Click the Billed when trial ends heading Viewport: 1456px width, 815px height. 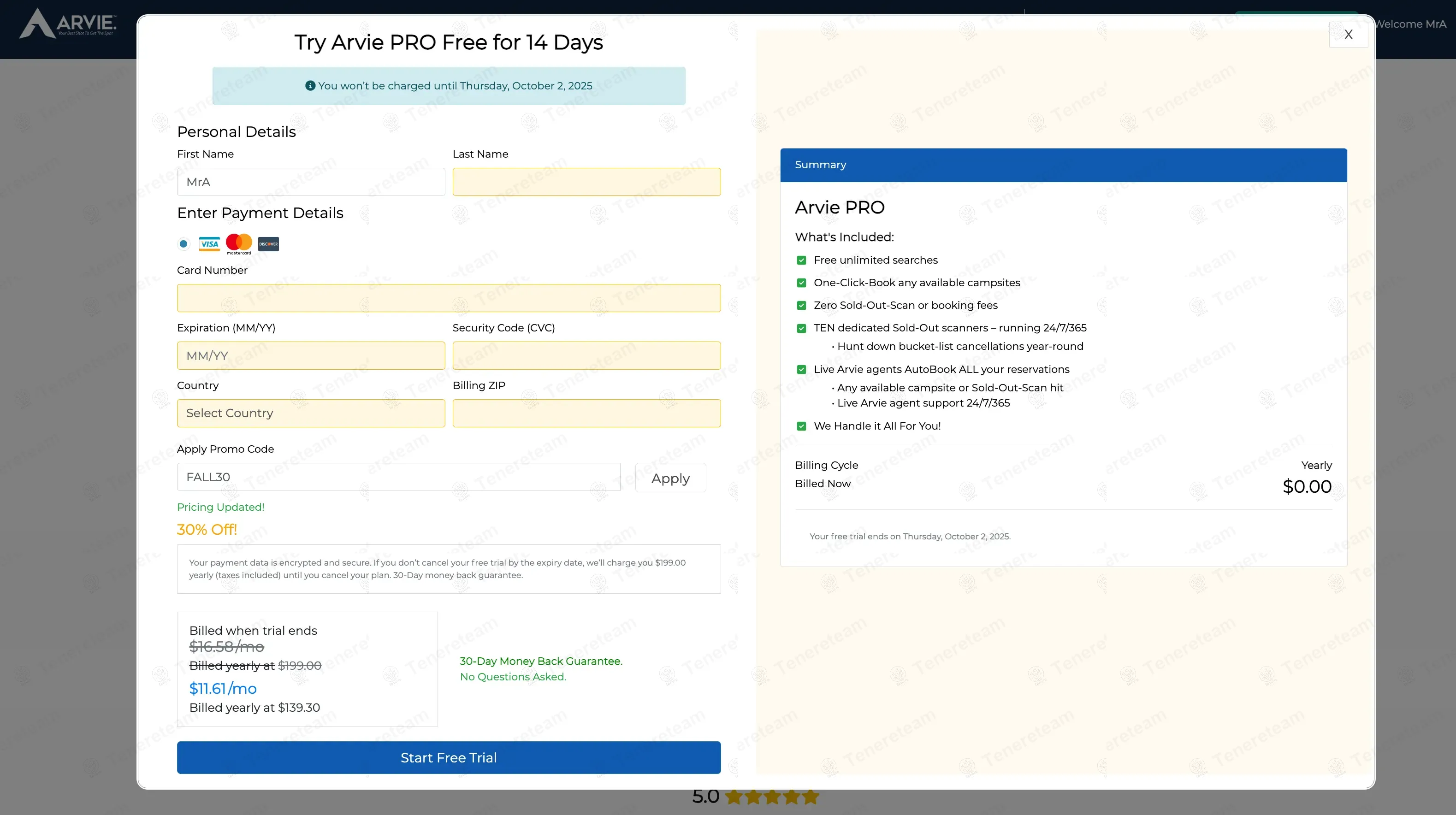point(253,631)
